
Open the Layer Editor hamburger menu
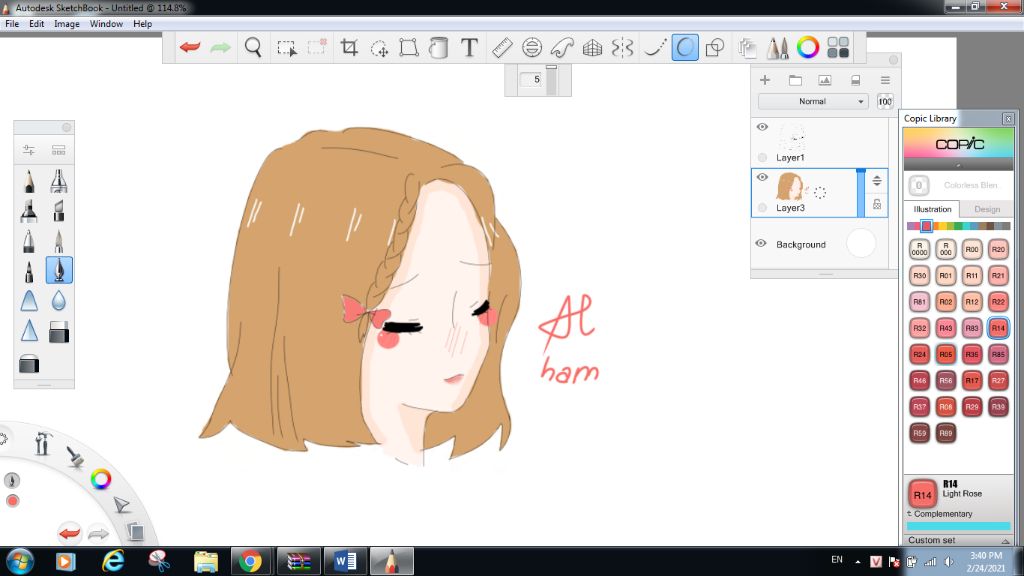885,80
